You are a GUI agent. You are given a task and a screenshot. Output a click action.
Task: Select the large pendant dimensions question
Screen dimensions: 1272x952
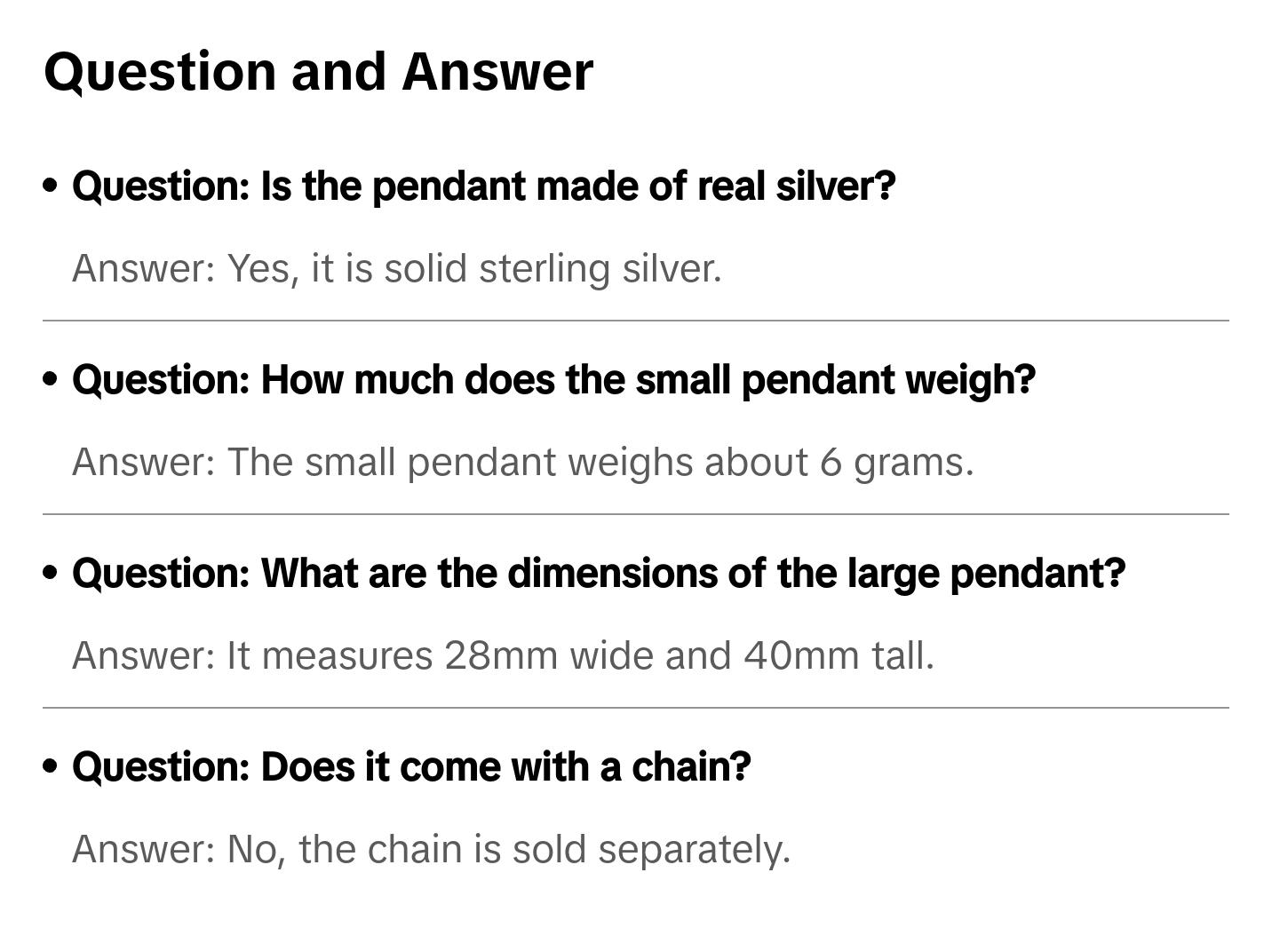(x=598, y=574)
